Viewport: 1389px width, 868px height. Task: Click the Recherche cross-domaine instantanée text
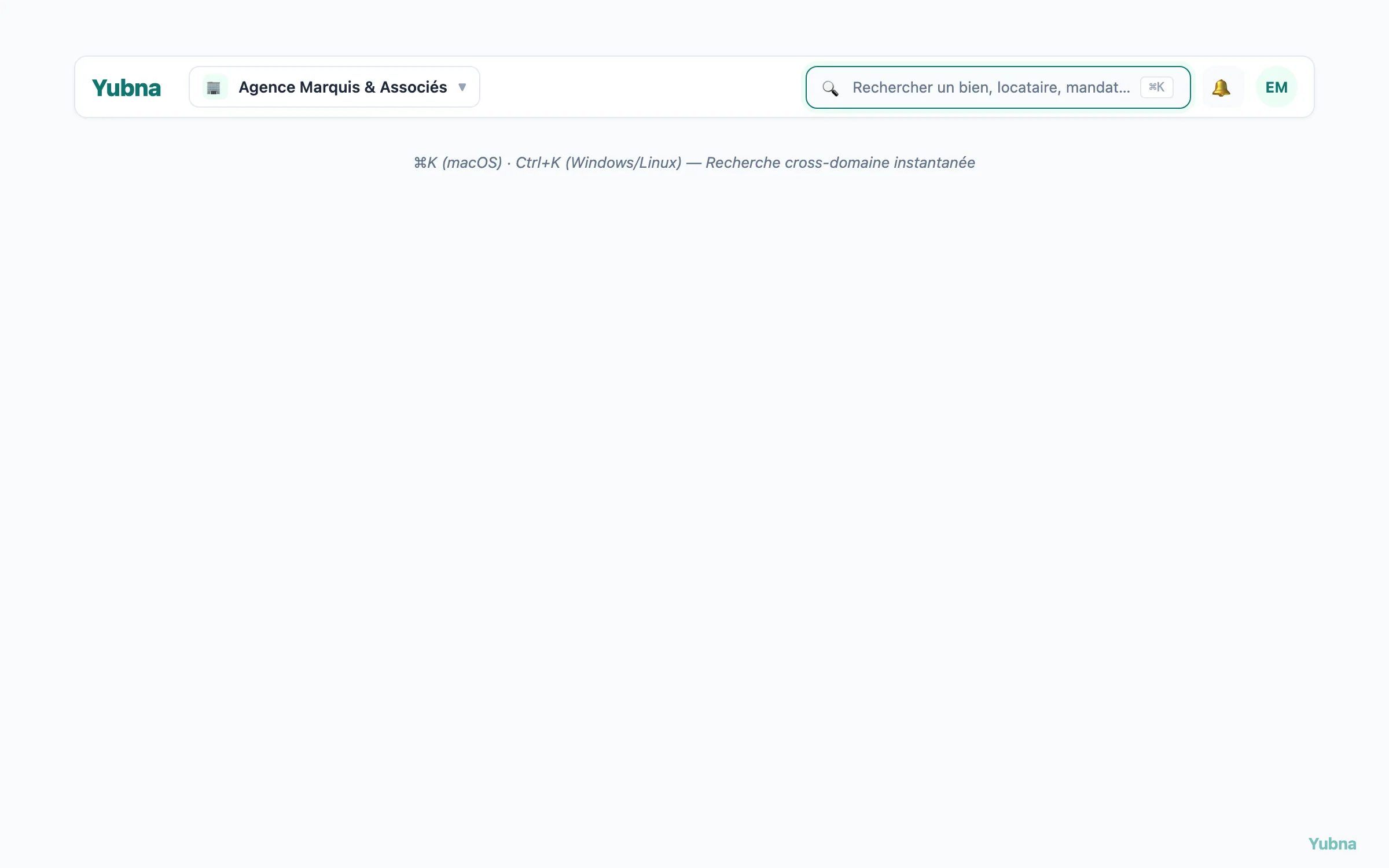pyautogui.click(x=840, y=163)
